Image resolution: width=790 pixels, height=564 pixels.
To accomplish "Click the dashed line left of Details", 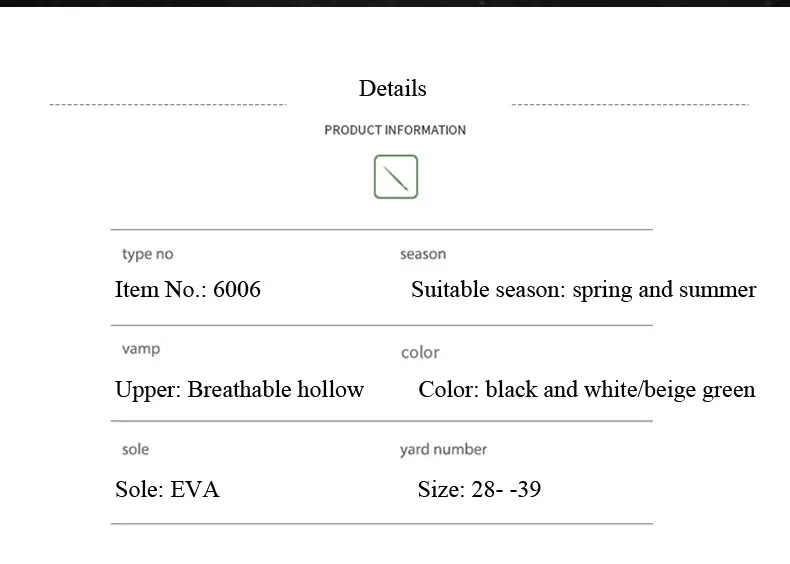I will click(168, 104).
